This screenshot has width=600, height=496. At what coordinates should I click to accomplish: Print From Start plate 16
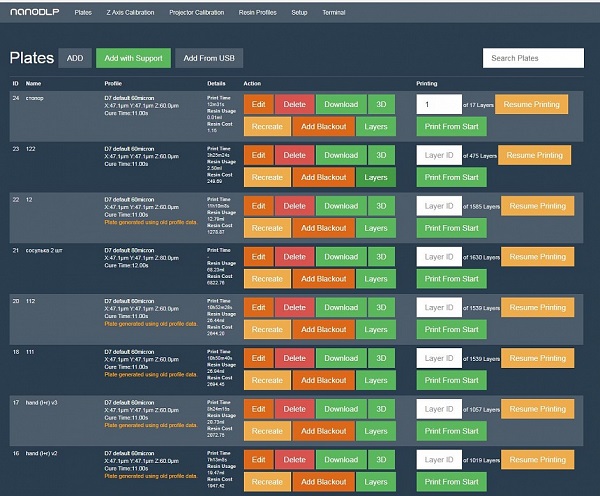point(452,482)
